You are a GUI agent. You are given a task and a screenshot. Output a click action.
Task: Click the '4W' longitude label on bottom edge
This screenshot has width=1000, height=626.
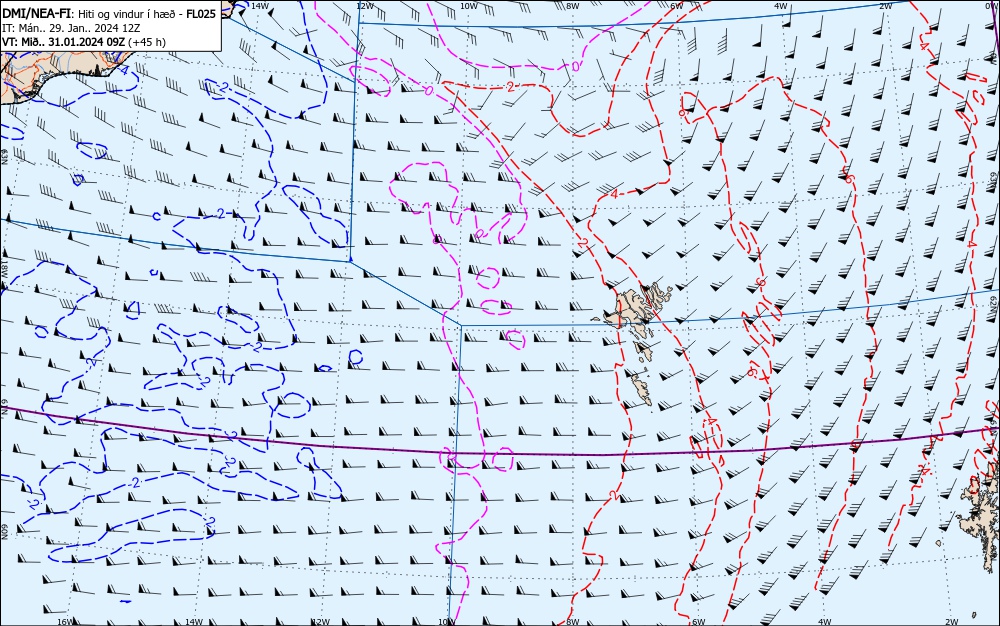click(825, 622)
